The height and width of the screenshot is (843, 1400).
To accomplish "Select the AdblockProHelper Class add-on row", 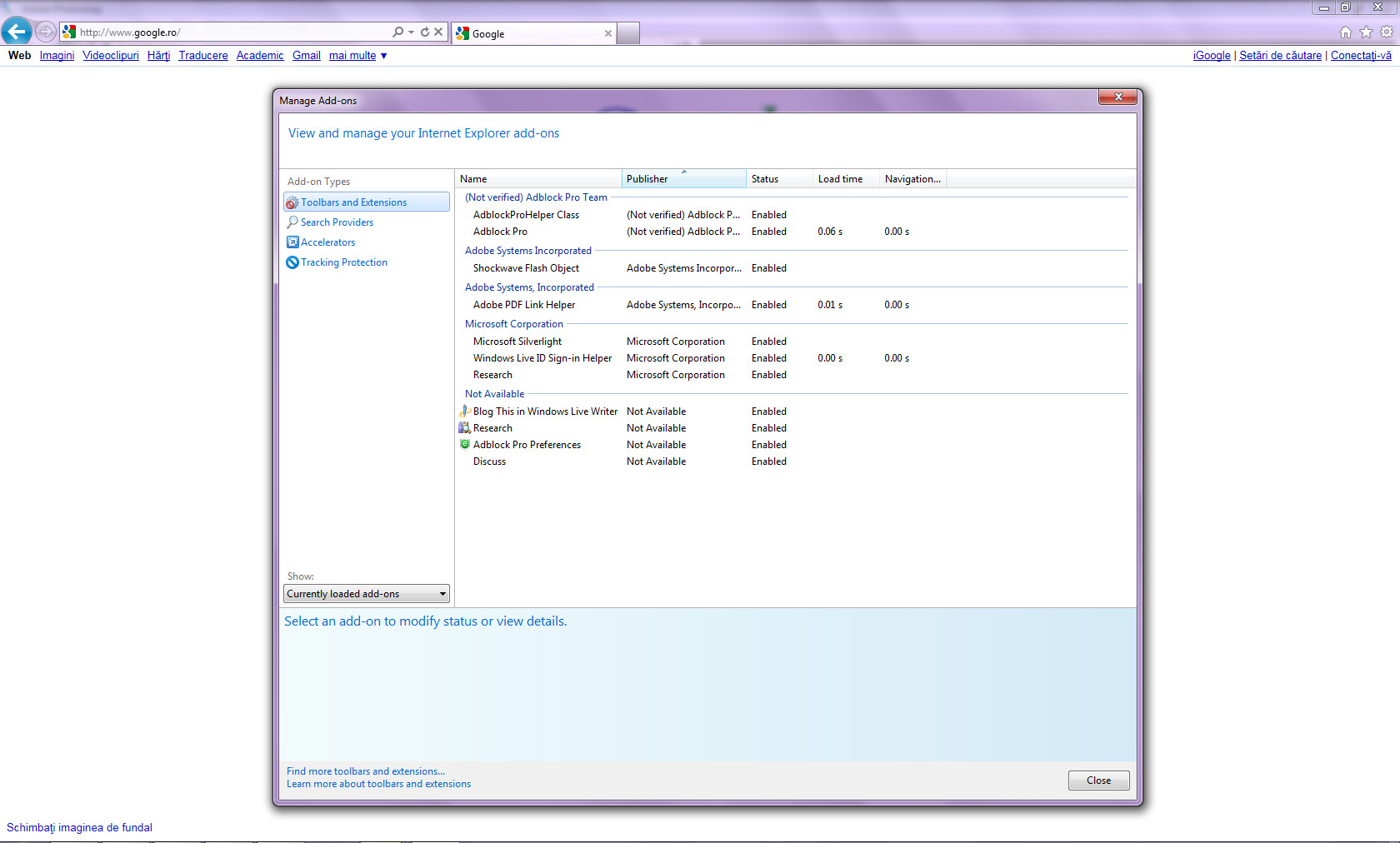I will (x=792, y=215).
